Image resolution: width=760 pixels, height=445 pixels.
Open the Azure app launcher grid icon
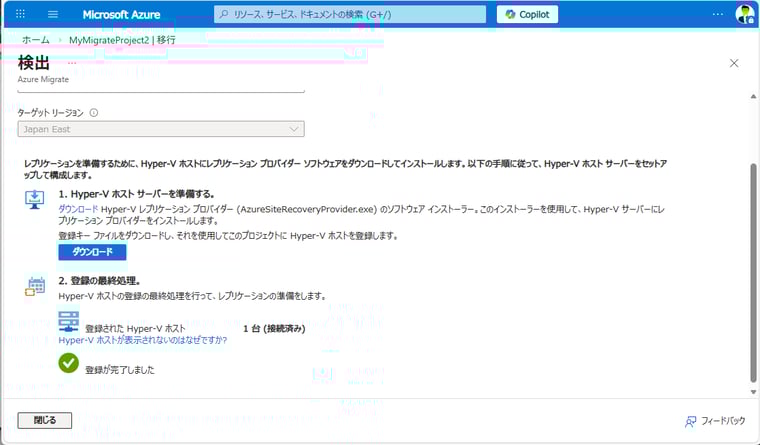[x=20, y=14]
